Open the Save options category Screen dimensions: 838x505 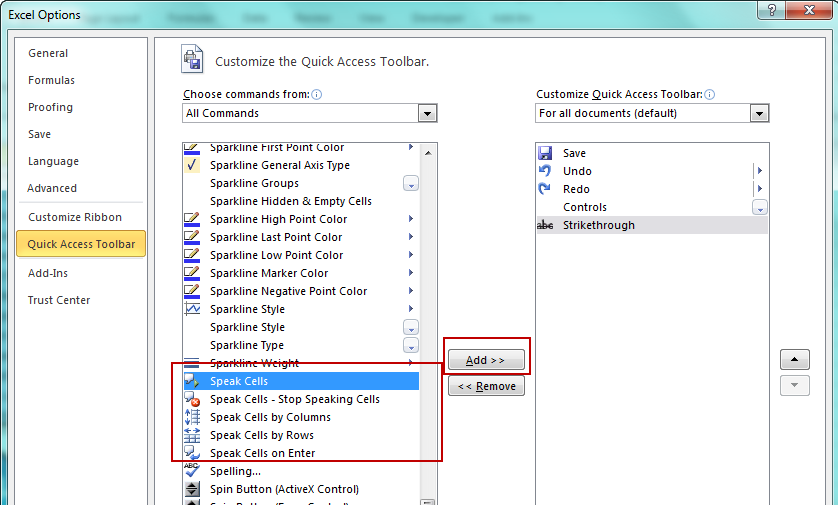(x=81, y=134)
